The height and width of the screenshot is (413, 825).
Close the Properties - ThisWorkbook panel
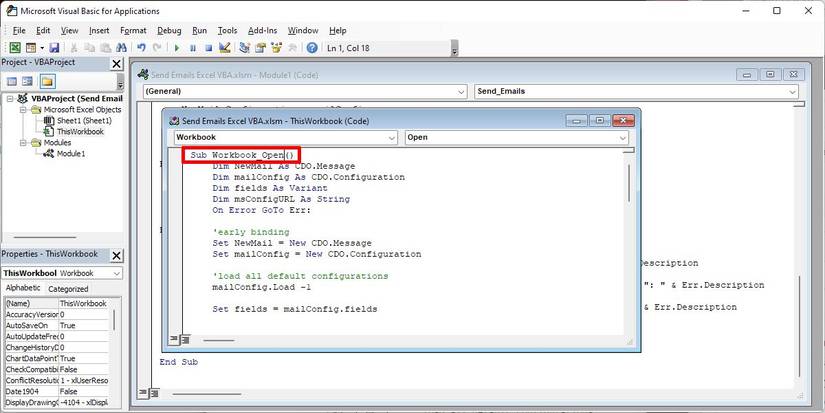point(116,256)
